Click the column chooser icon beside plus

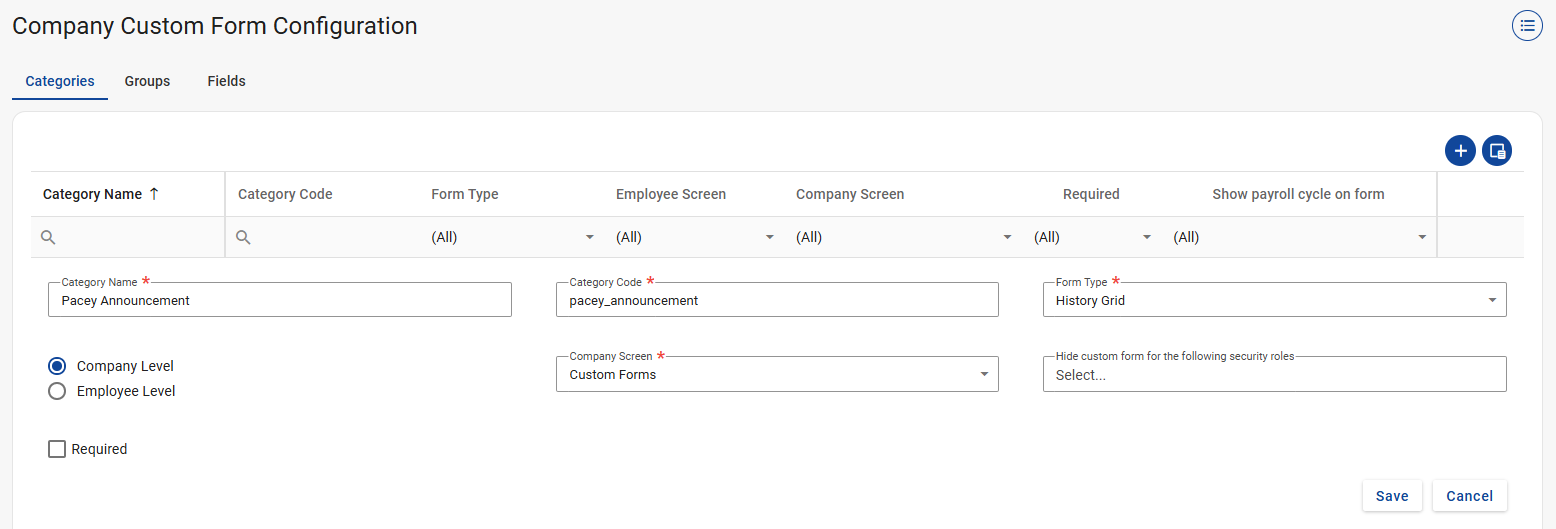[1497, 151]
